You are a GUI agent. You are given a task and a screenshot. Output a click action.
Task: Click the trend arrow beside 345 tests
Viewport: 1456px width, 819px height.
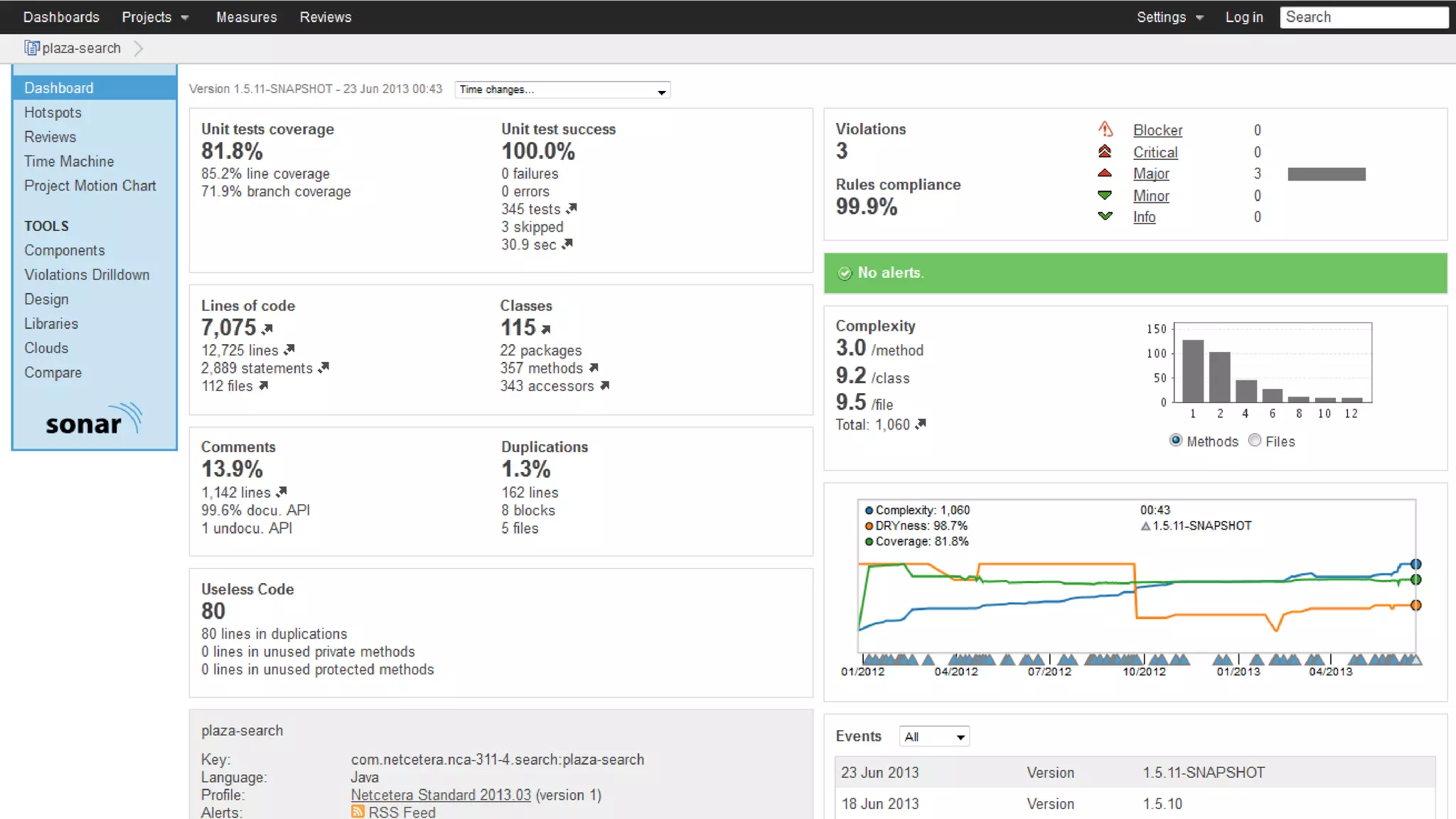coord(572,209)
